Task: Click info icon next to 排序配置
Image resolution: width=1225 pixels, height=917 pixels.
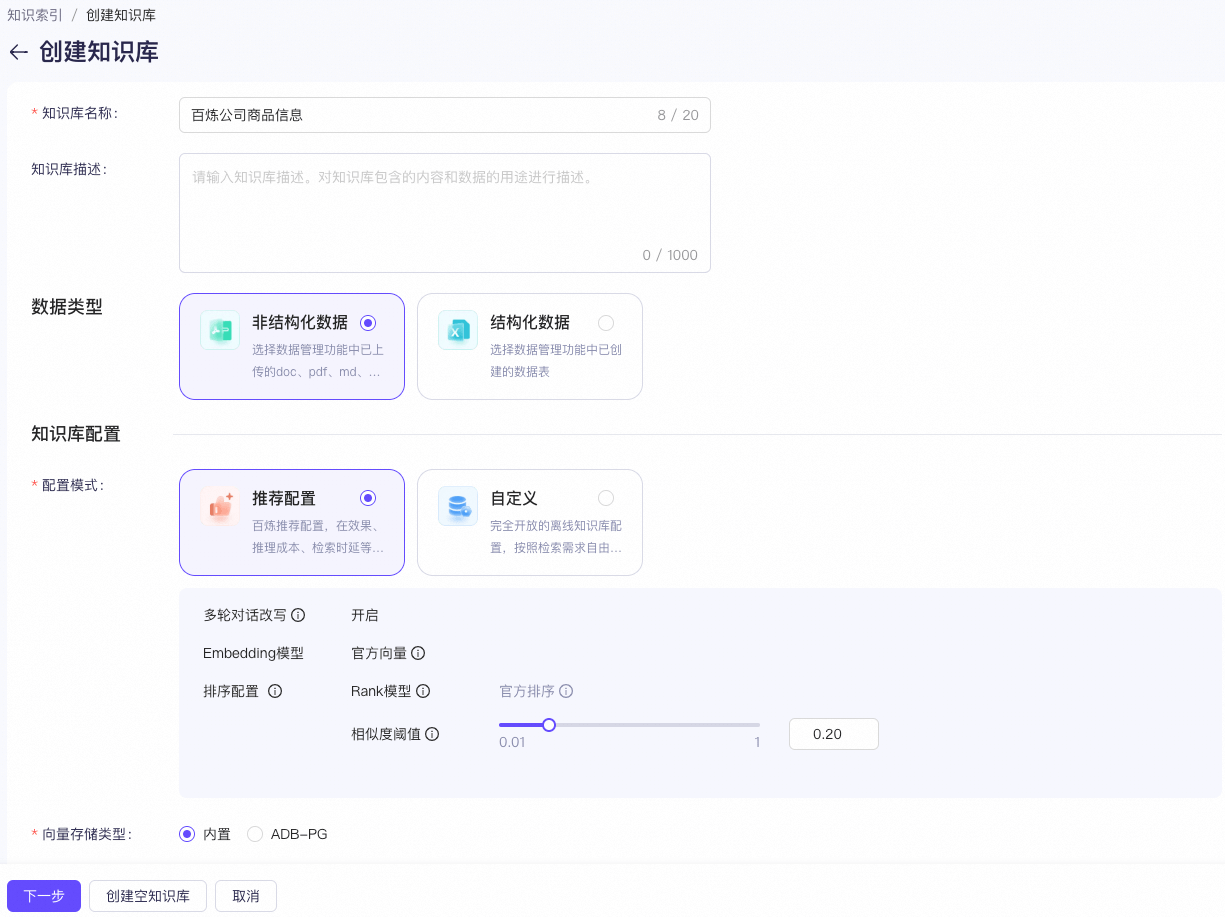Action: pos(275,691)
